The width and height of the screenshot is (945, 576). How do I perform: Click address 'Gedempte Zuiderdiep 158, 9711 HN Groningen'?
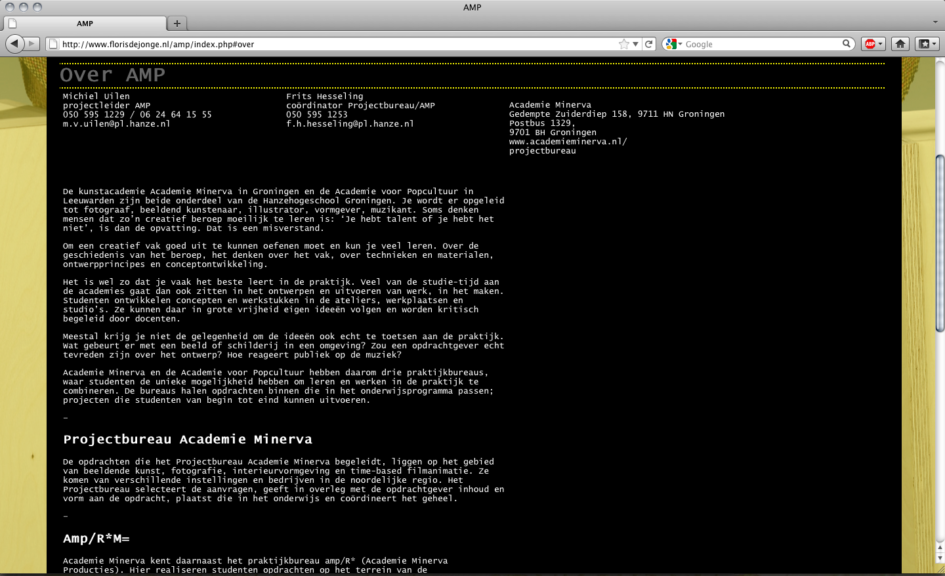(x=617, y=114)
